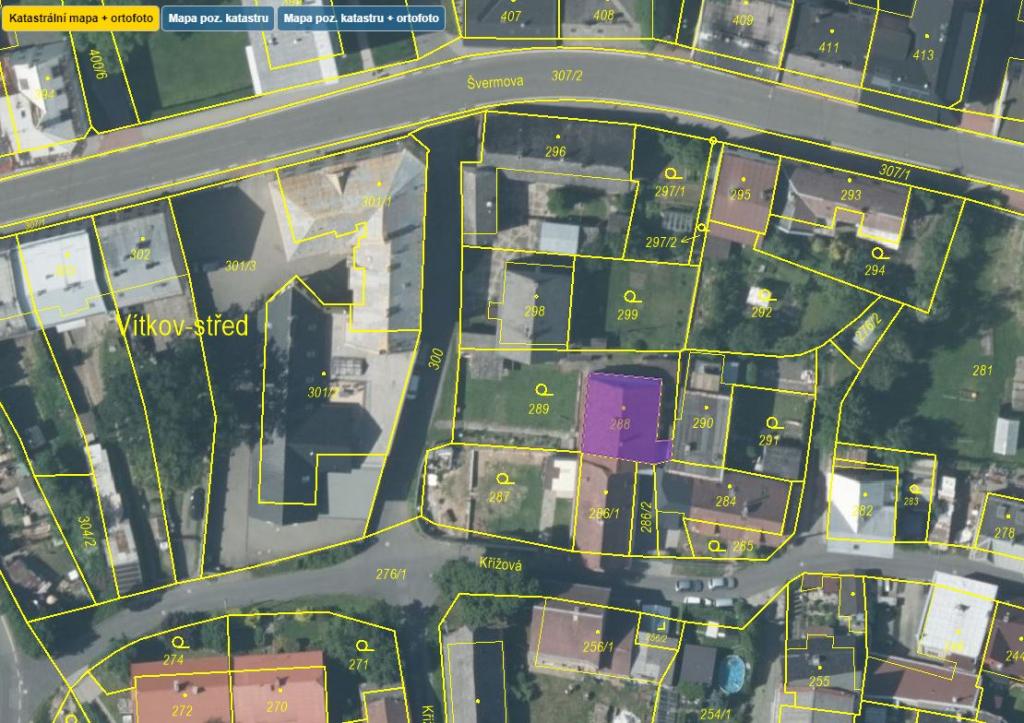Click the garden symbol on parcel 287

click(x=504, y=479)
